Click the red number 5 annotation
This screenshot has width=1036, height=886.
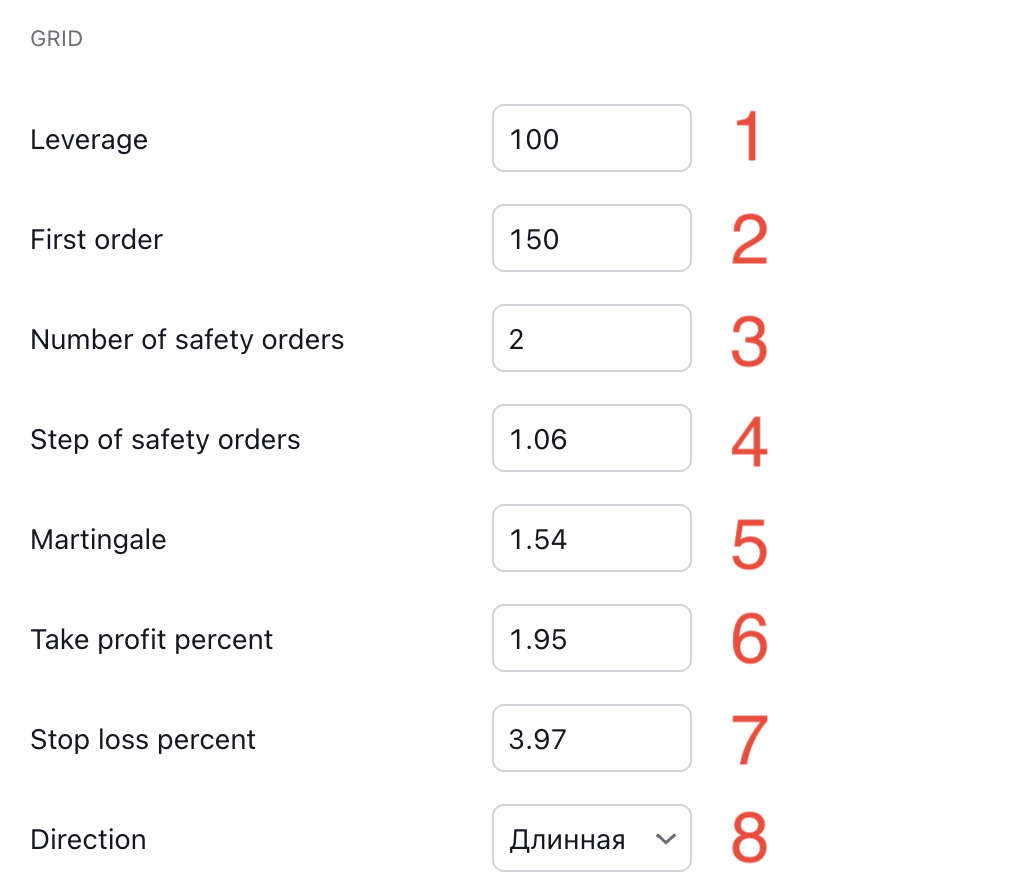coord(749,544)
